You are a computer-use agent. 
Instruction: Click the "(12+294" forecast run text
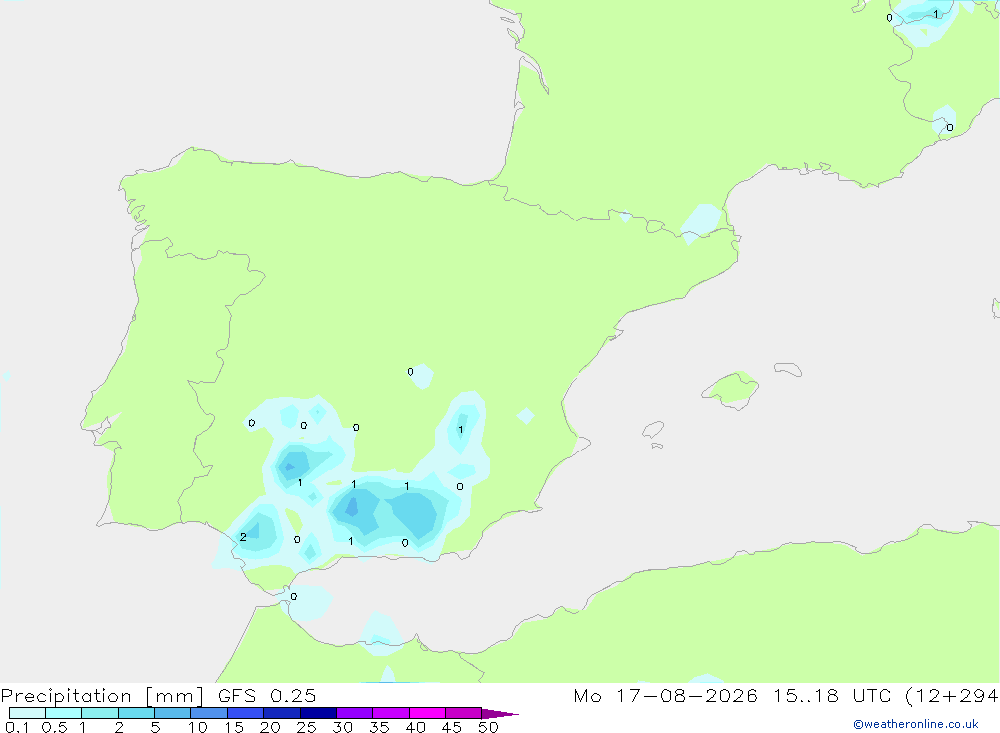pyautogui.click(x=952, y=695)
